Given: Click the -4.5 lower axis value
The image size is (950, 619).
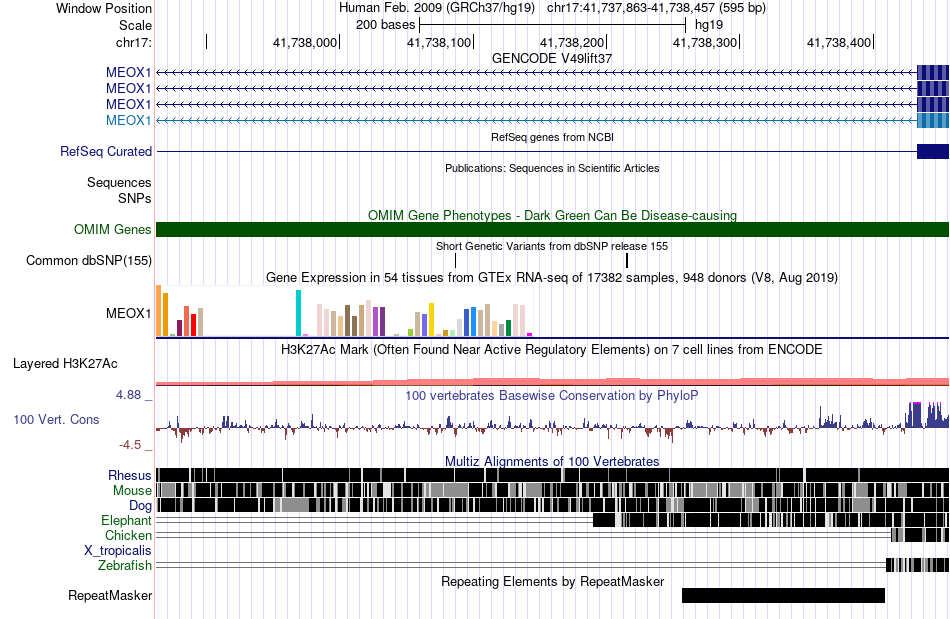Looking at the screenshot, I should pos(130,445).
